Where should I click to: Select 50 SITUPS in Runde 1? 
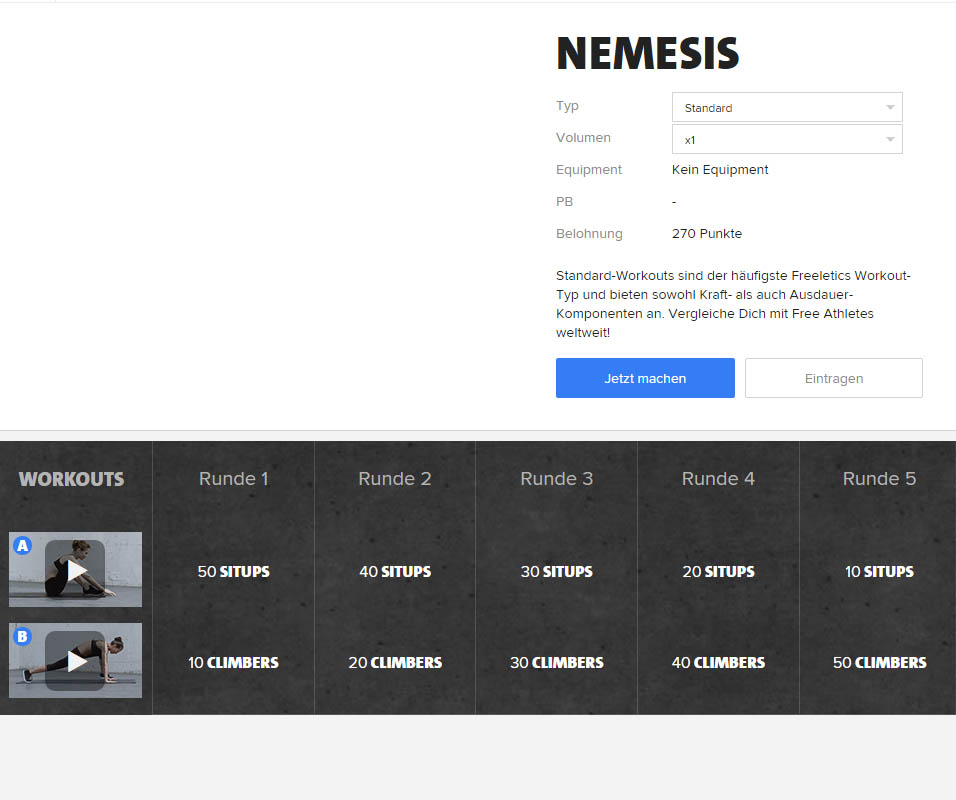tap(233, 571)
